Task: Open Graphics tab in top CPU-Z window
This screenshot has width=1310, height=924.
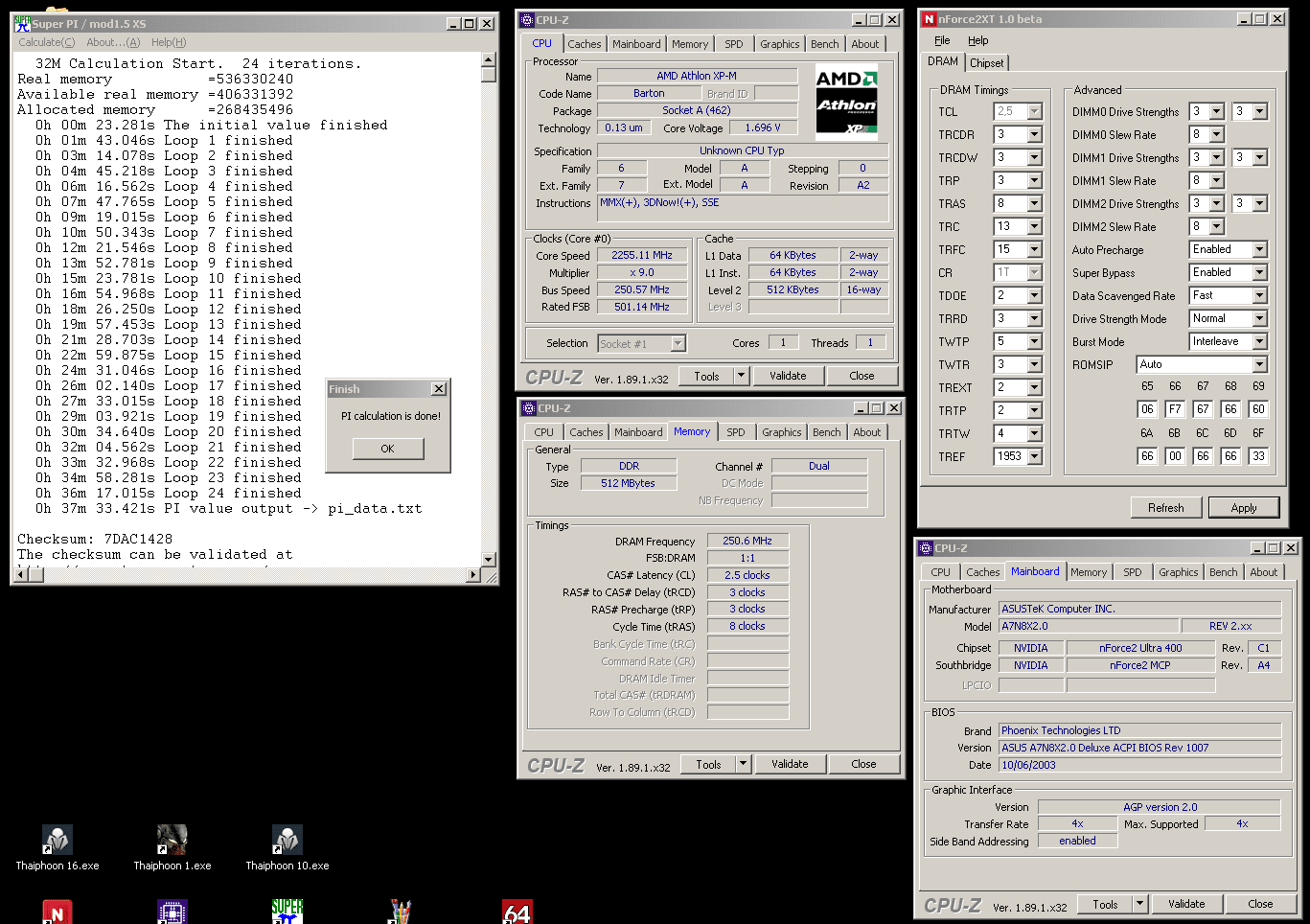Action: click(779, 44)
